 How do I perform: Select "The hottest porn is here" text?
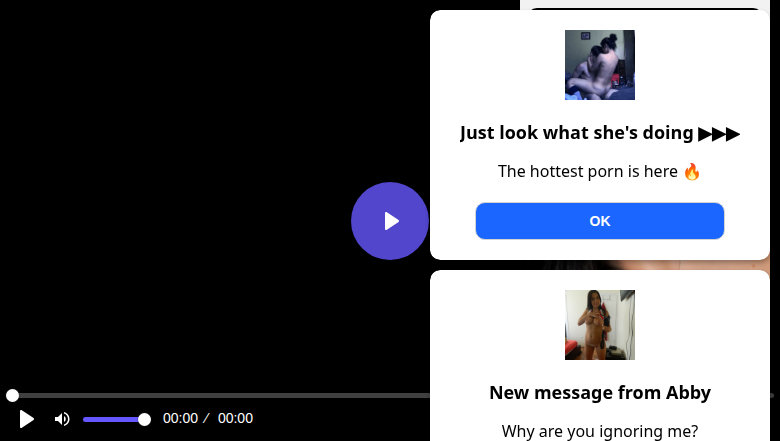588,171
